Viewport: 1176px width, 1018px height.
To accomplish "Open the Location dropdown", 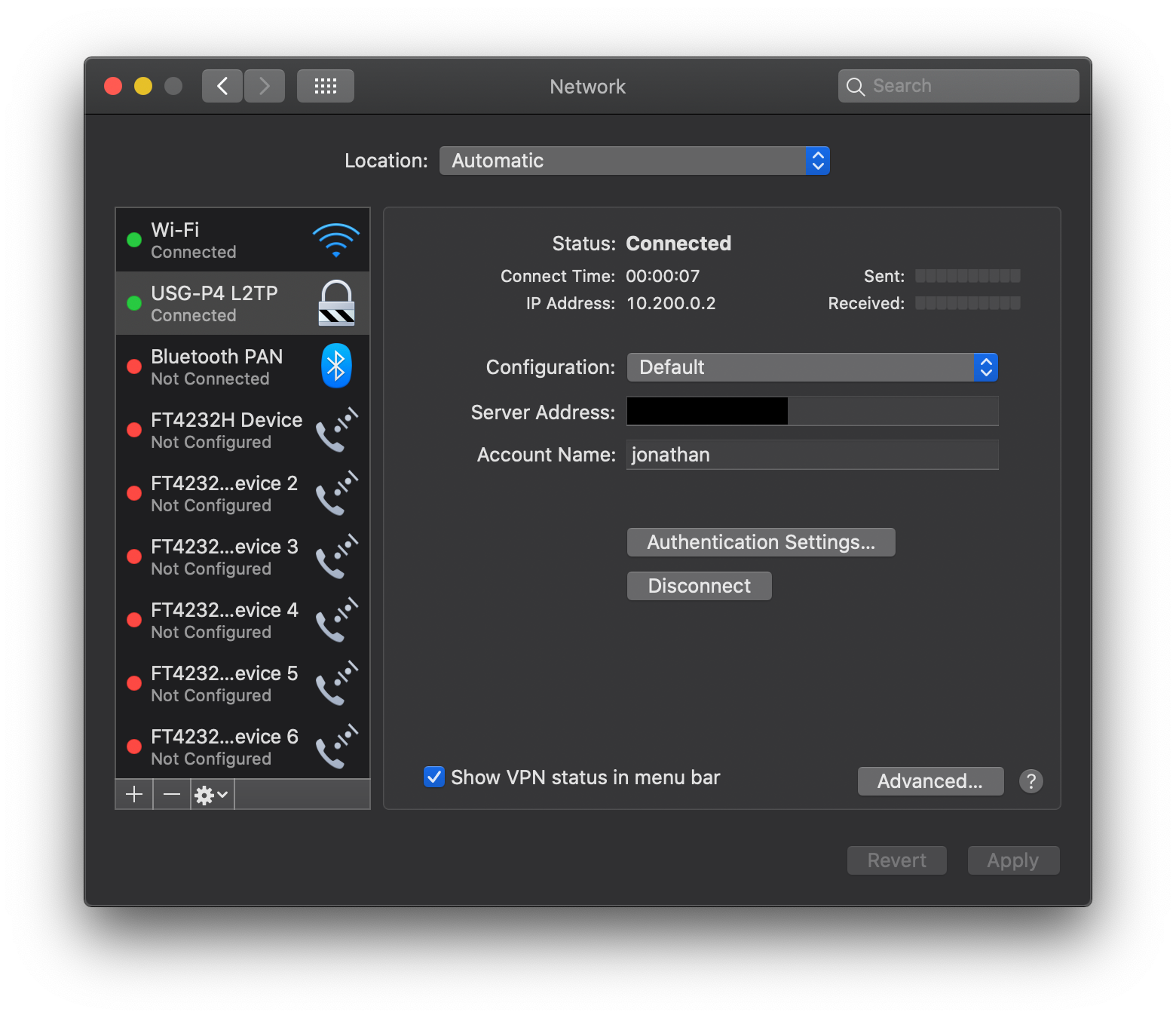I will pos(634,161).
